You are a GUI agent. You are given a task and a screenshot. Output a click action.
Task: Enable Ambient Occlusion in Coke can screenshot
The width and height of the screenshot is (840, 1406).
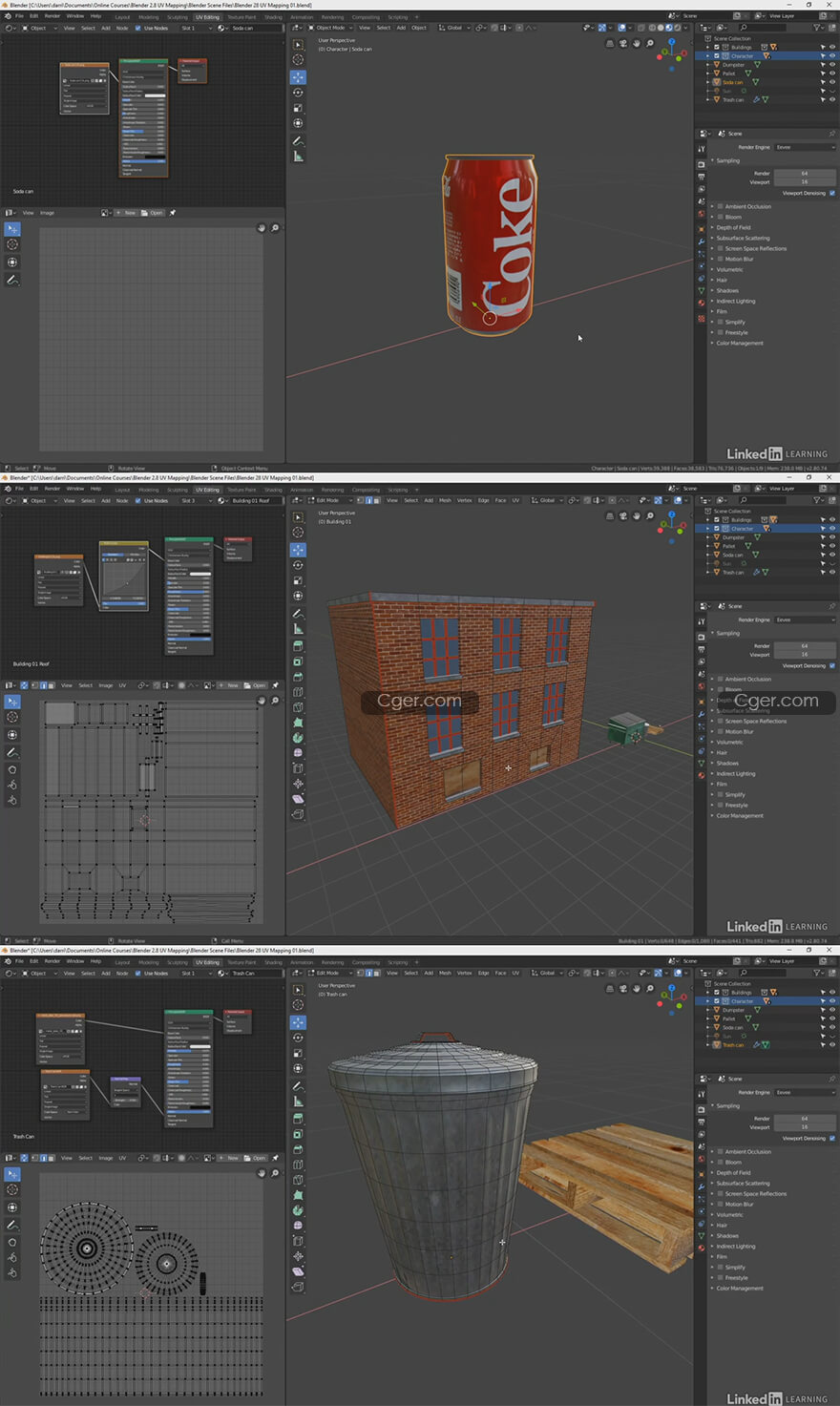[720, 206]
